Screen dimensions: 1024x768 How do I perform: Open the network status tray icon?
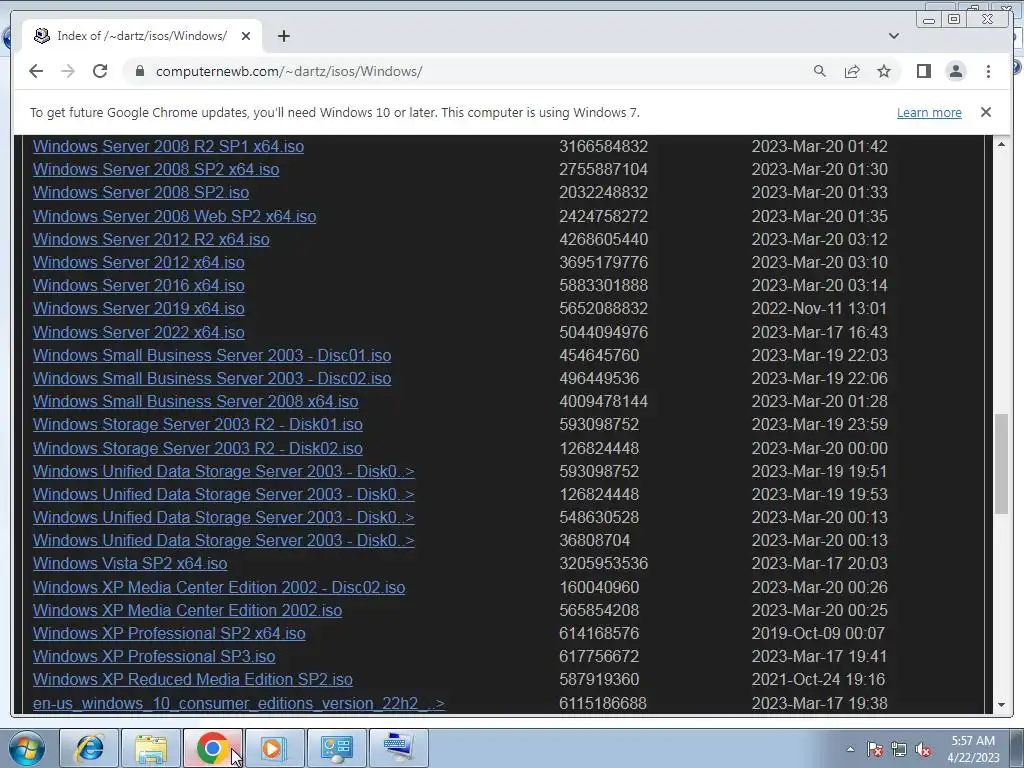point(899,750)
